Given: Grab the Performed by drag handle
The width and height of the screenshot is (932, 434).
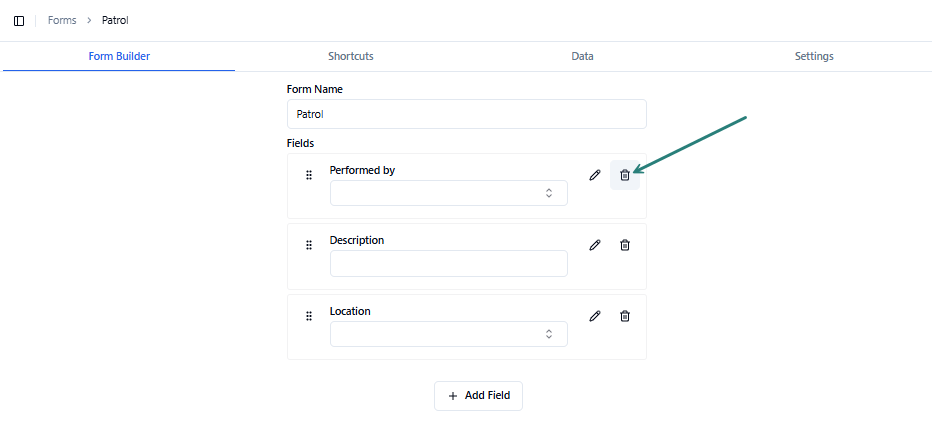Looking at the screenshot, I should pyautogui.click(x=309, y=175).
